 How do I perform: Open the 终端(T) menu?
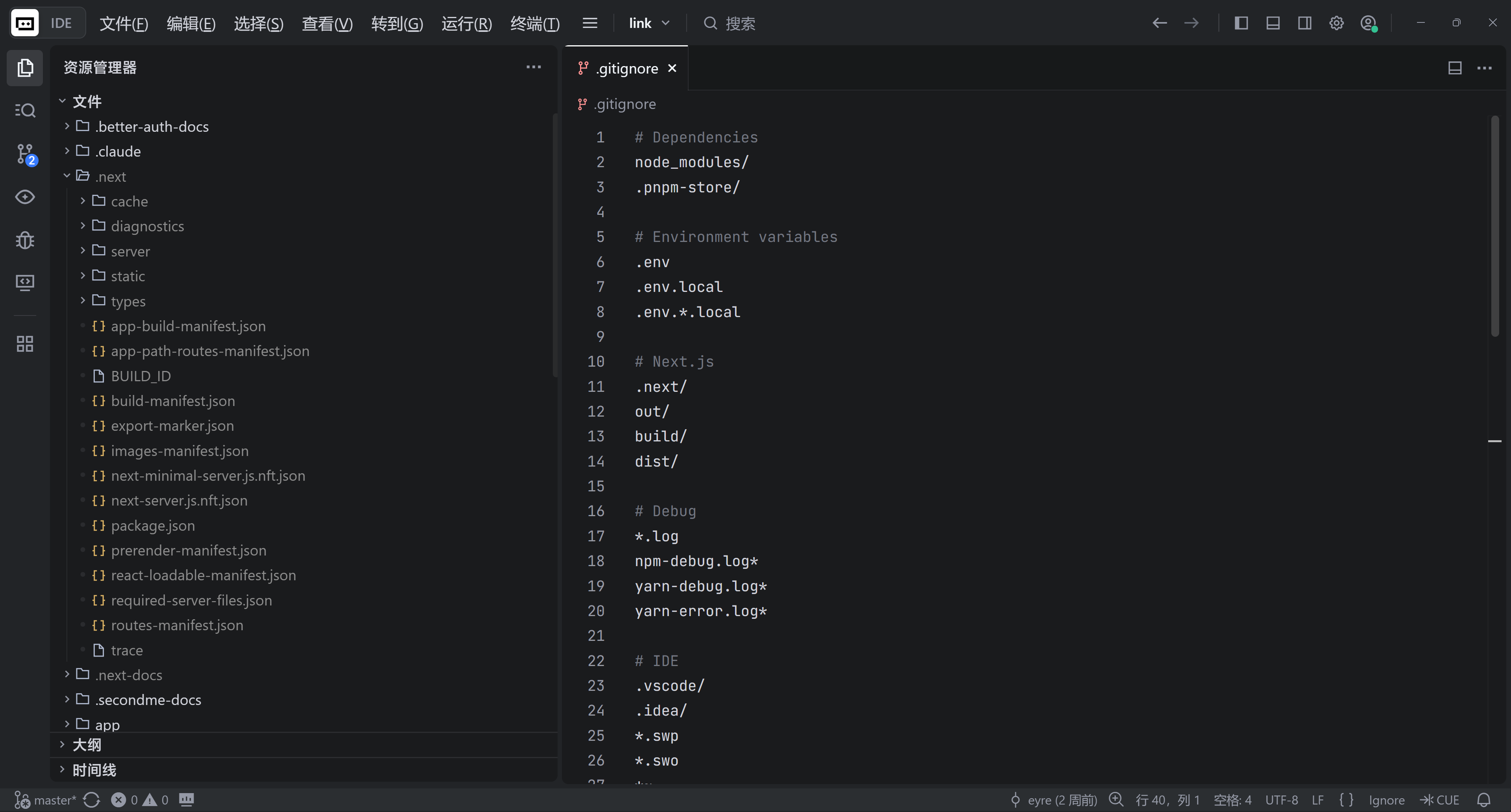(534, 24)
